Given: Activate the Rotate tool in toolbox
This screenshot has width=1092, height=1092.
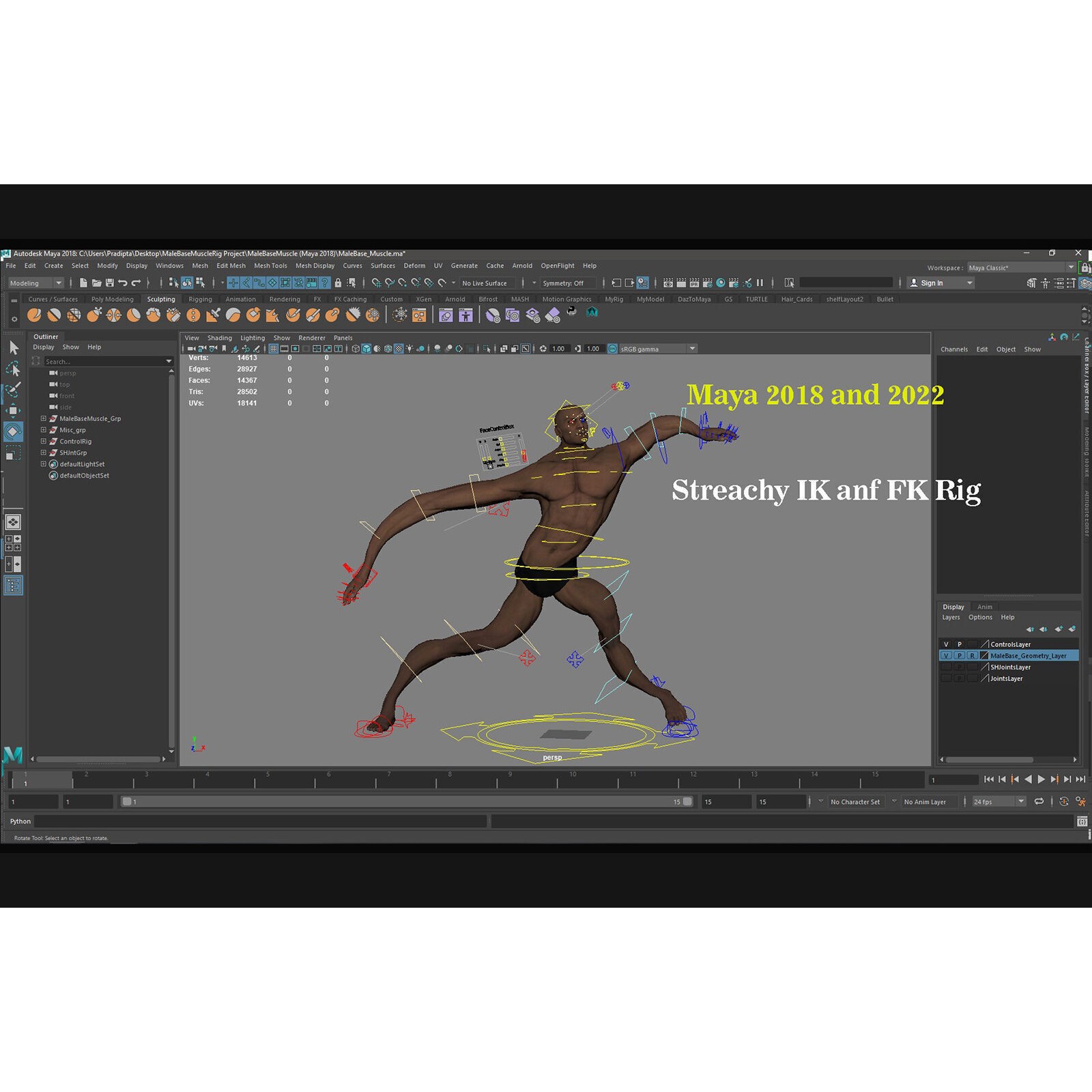Looking at the screenshot, I should point(14,431).
